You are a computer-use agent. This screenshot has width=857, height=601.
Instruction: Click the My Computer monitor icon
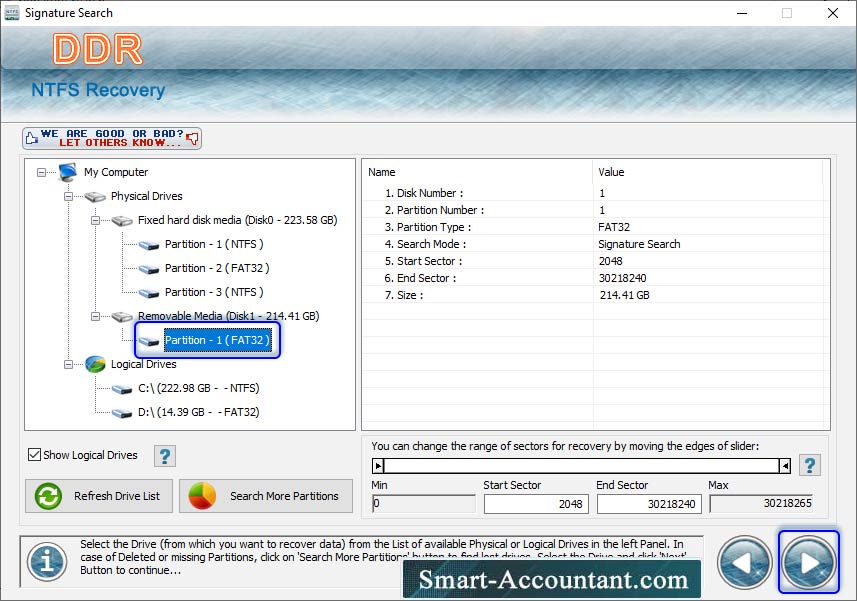point(68,172)
